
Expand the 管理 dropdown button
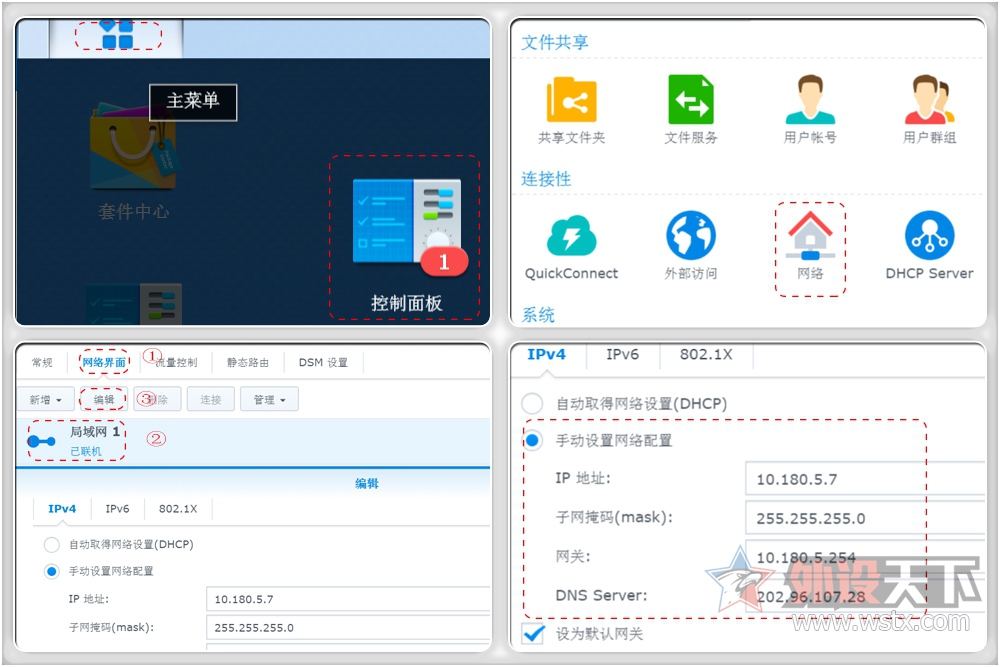pyautogui.click(x=269, y=400)
